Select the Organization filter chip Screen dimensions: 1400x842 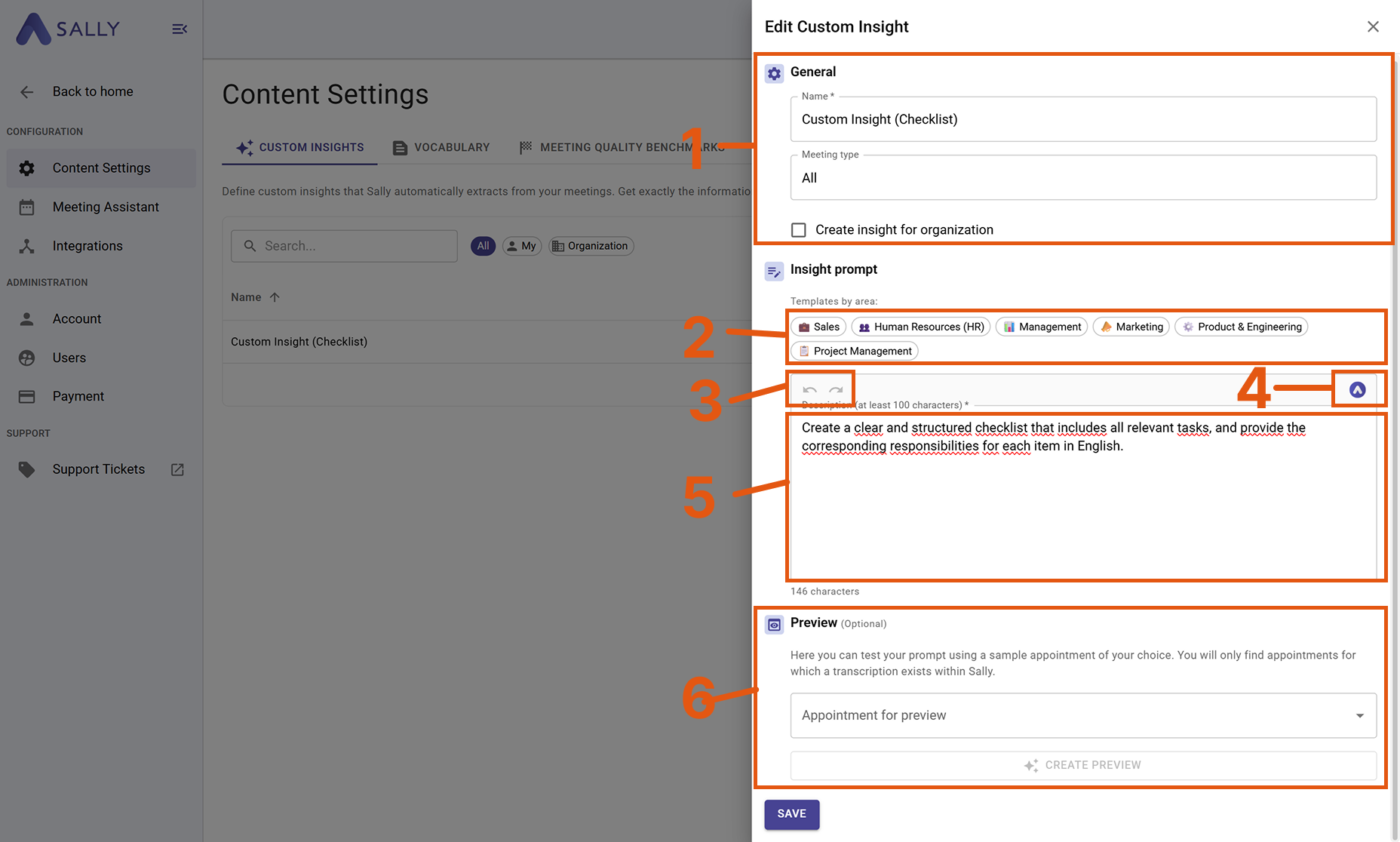pos(591,246)
